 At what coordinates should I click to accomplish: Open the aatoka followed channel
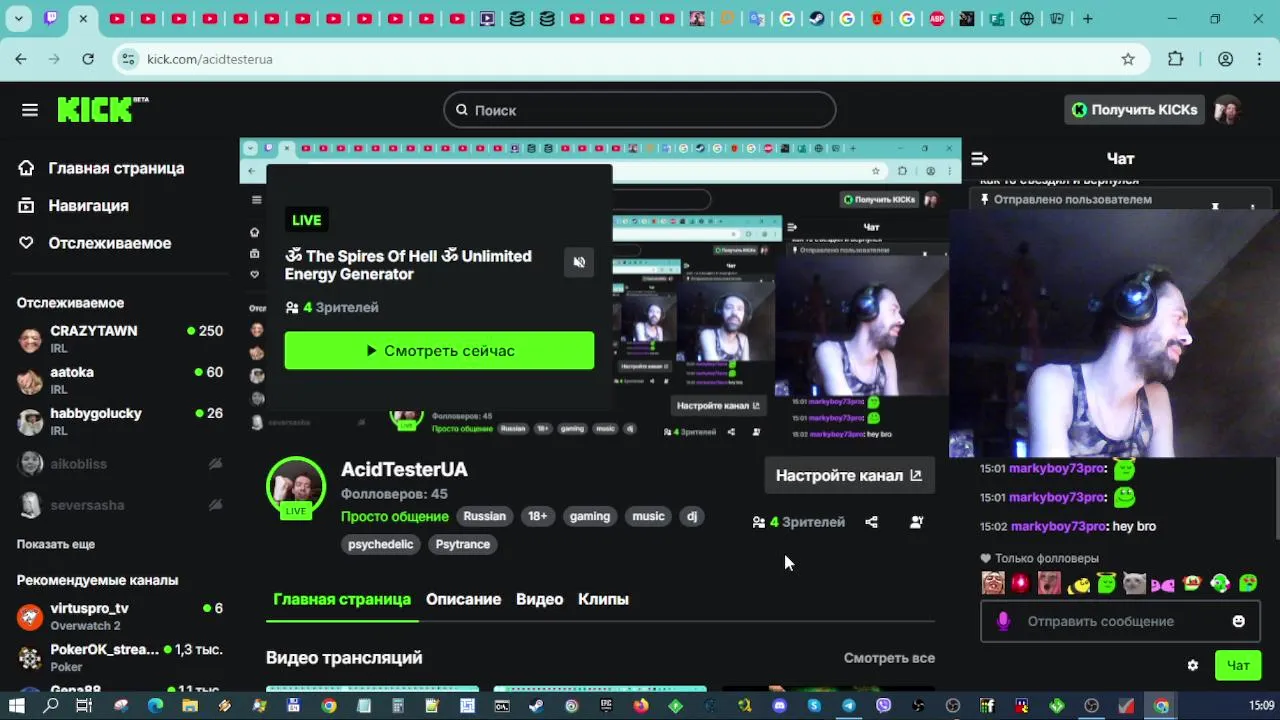(x=120, y=380)
